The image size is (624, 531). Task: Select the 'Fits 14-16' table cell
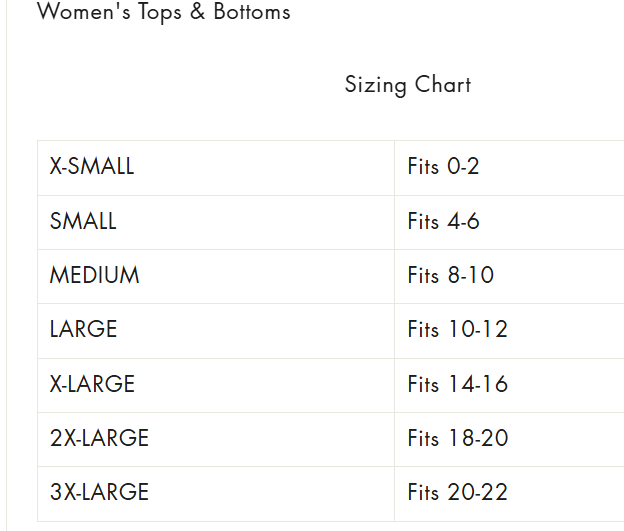(x=457, y=384)
